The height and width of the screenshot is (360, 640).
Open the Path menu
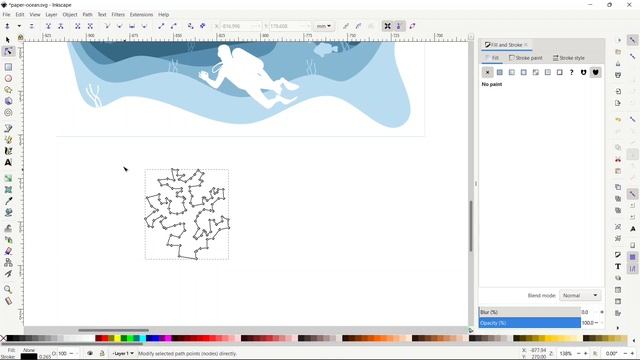tap(87, 15)
